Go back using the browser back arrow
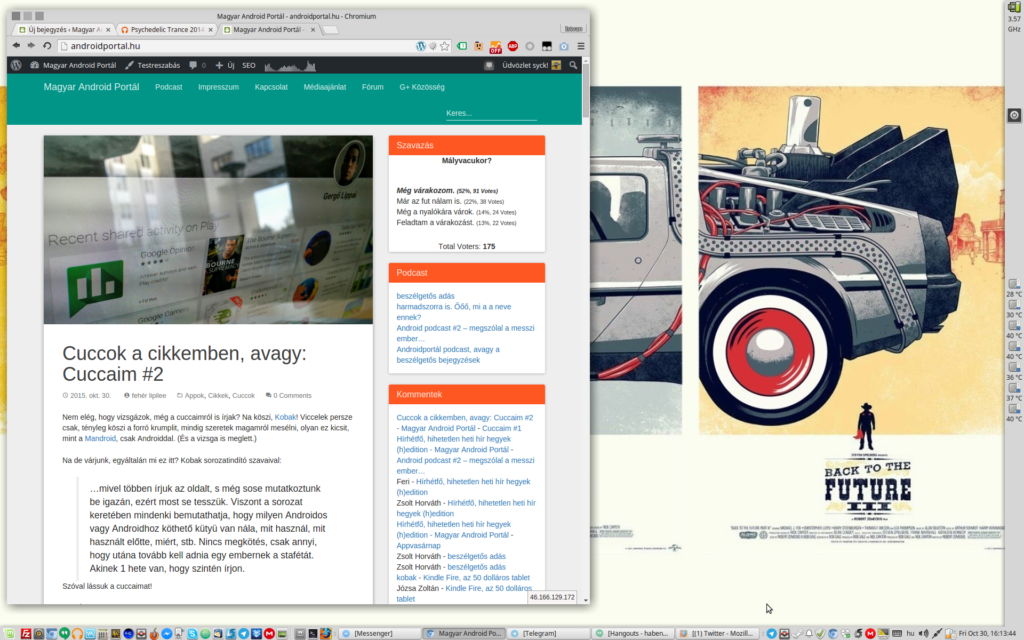Image resolution: width=1024 pixels, height=640 pixels. tap(18, 46)
